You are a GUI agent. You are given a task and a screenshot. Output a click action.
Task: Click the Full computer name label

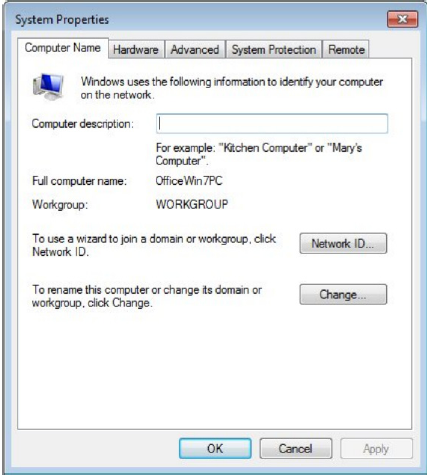pyautogui.click(x=79, y=181)
